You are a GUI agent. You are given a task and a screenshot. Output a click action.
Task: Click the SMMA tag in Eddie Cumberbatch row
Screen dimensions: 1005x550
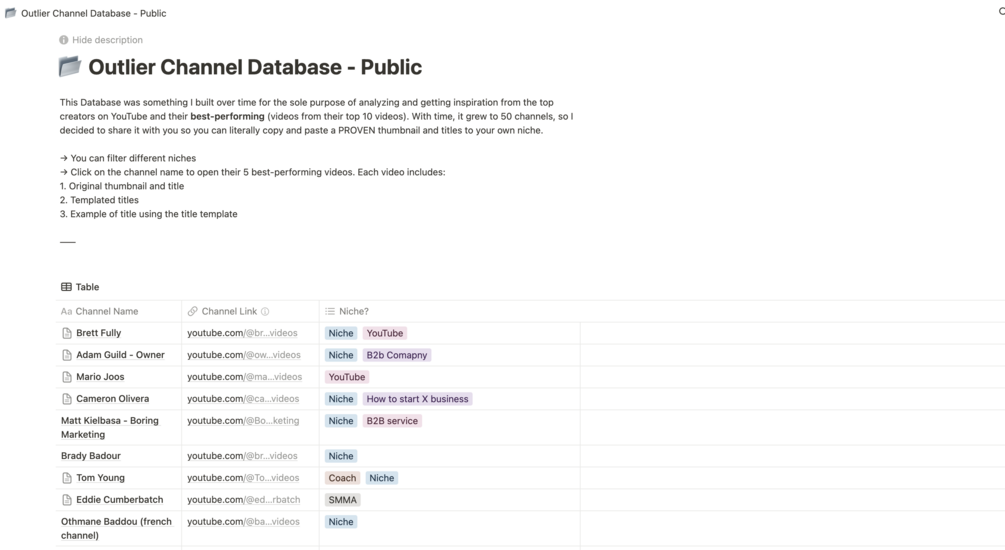pos(342,500)
